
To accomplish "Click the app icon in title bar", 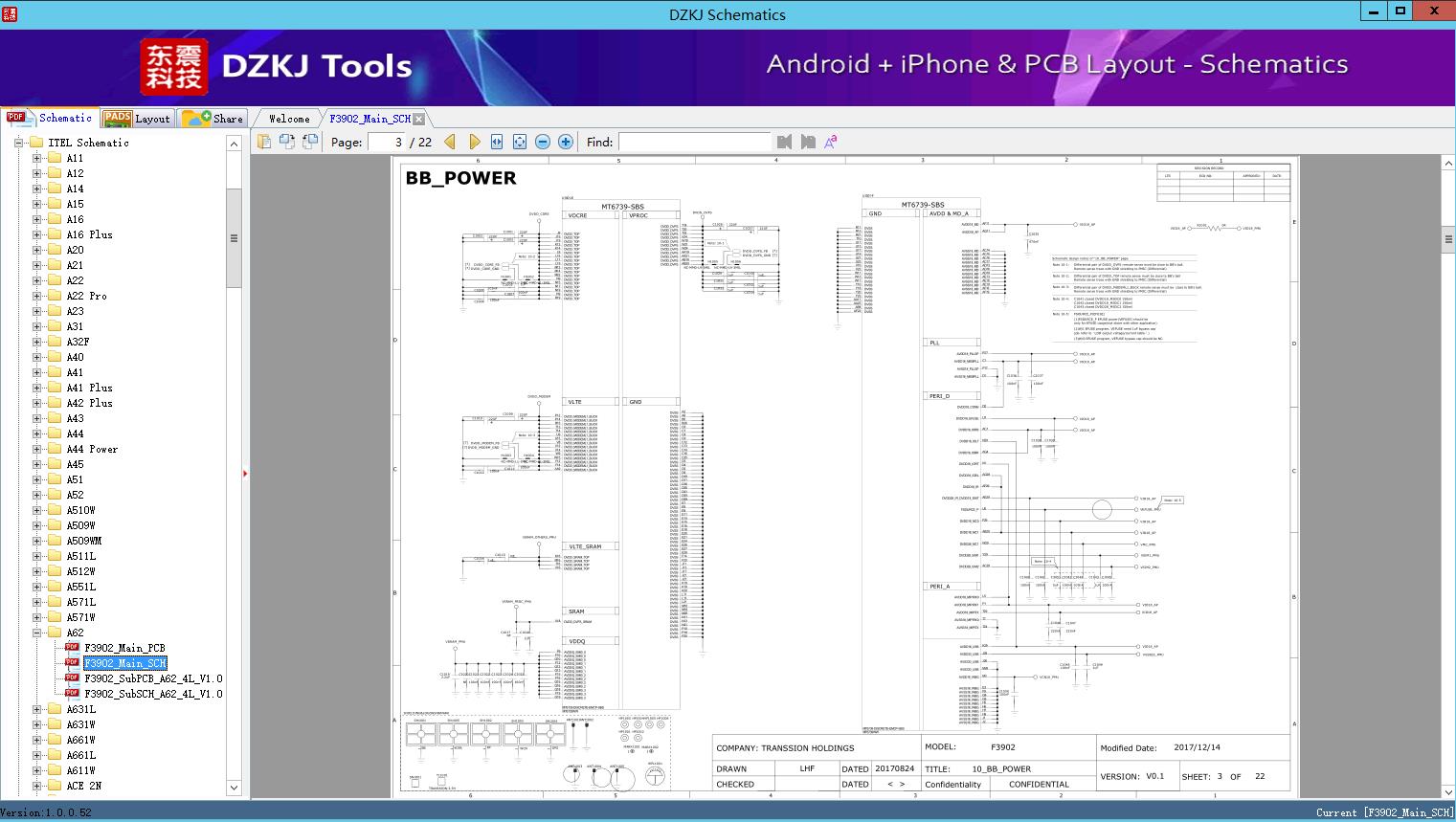I will [10, 13].
